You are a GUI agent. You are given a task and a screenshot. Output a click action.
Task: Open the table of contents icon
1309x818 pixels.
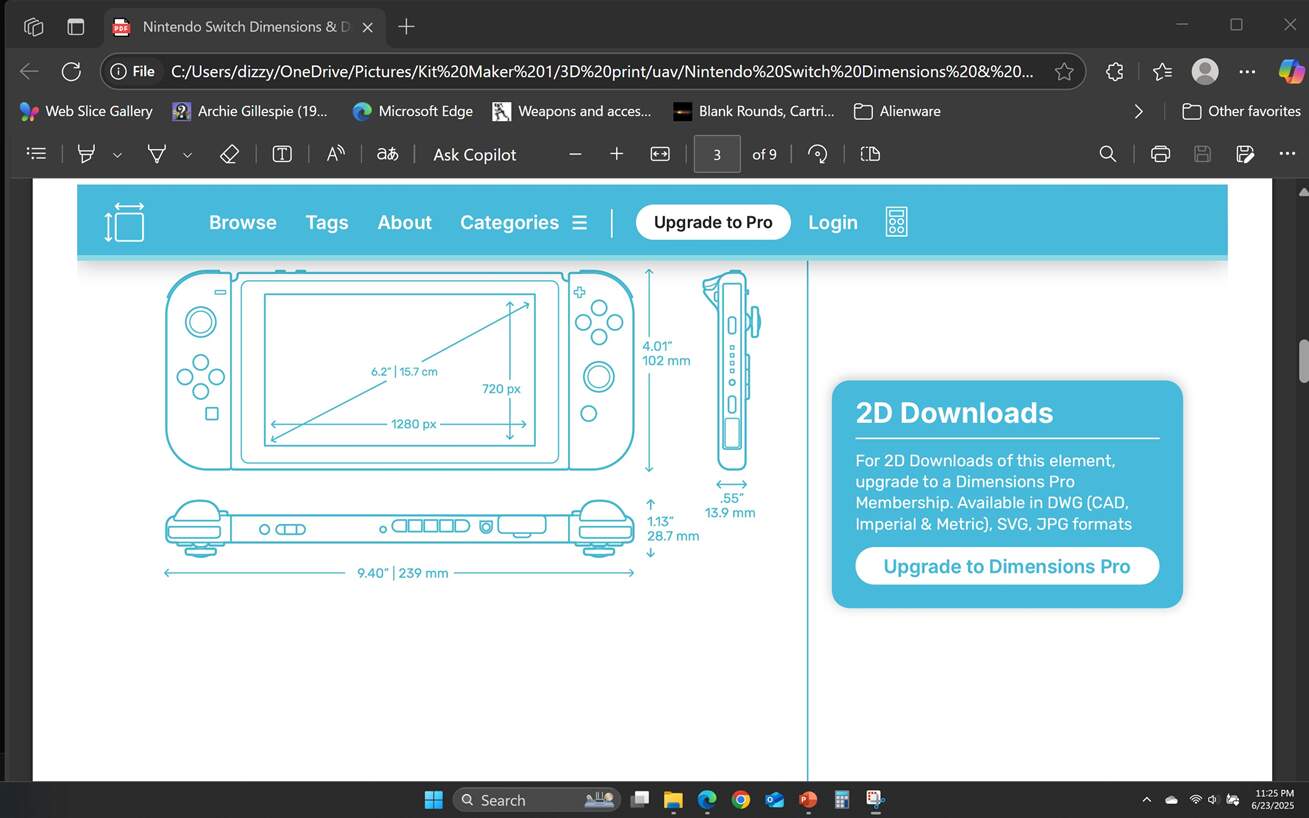click(37, 154)
